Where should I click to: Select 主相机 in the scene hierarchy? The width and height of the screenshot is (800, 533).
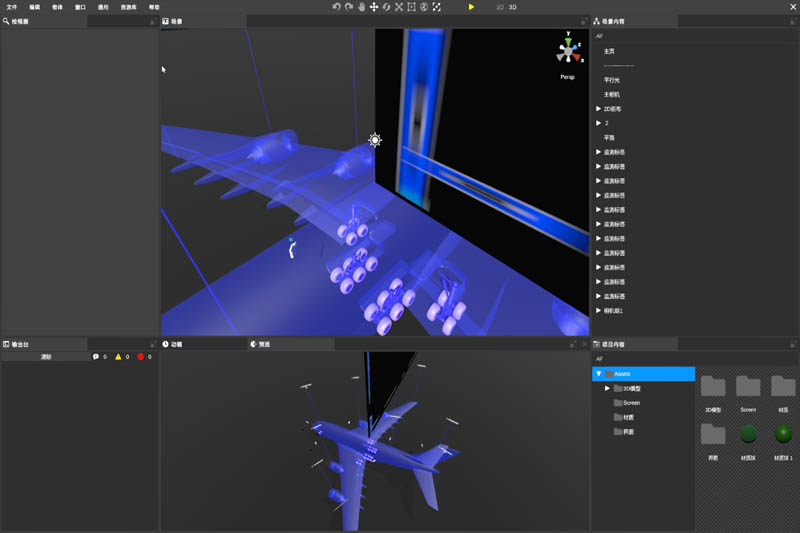click(611, 94)
